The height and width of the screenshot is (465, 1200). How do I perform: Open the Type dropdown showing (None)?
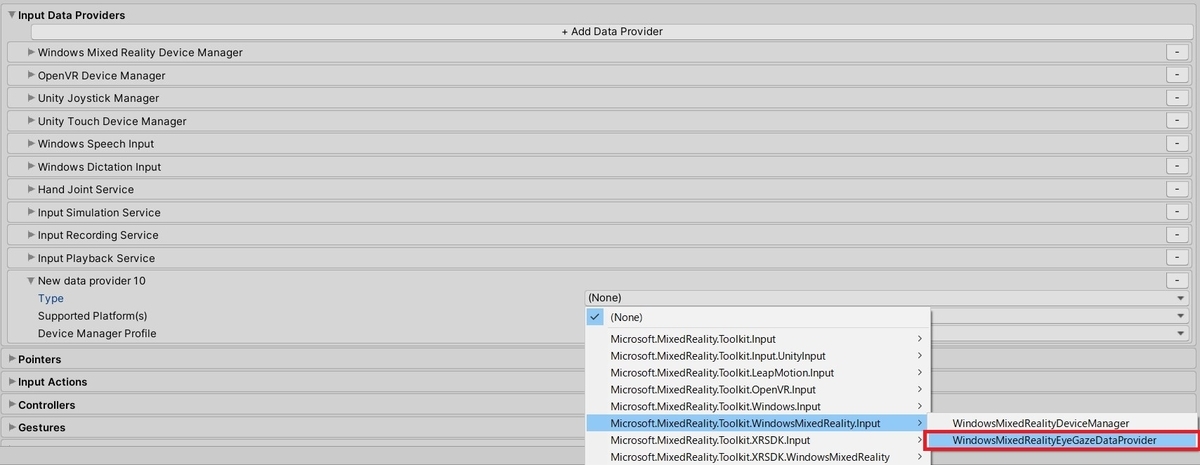(x=887, y=298)
